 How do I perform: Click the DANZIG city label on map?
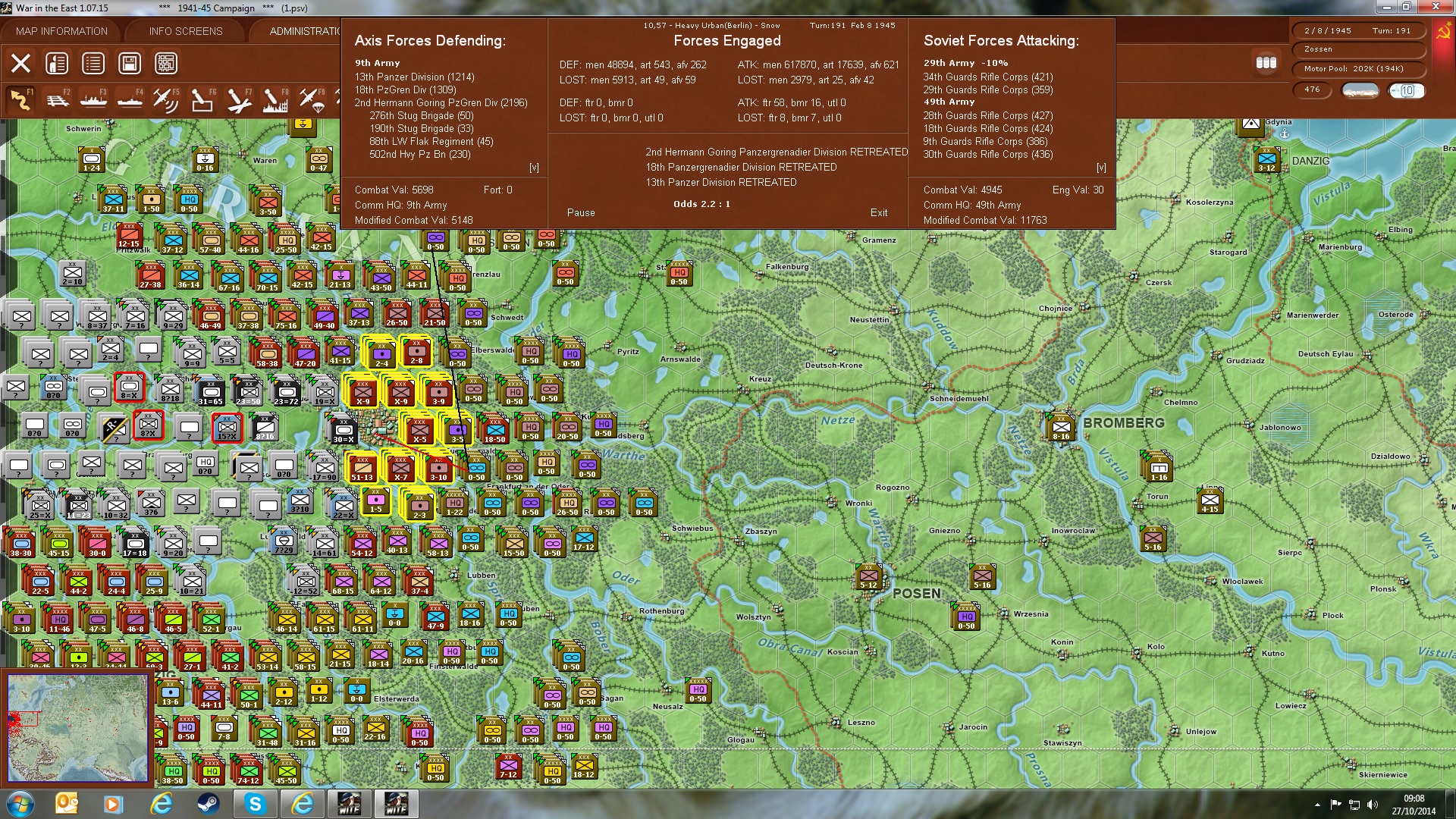click(1310, 162)
